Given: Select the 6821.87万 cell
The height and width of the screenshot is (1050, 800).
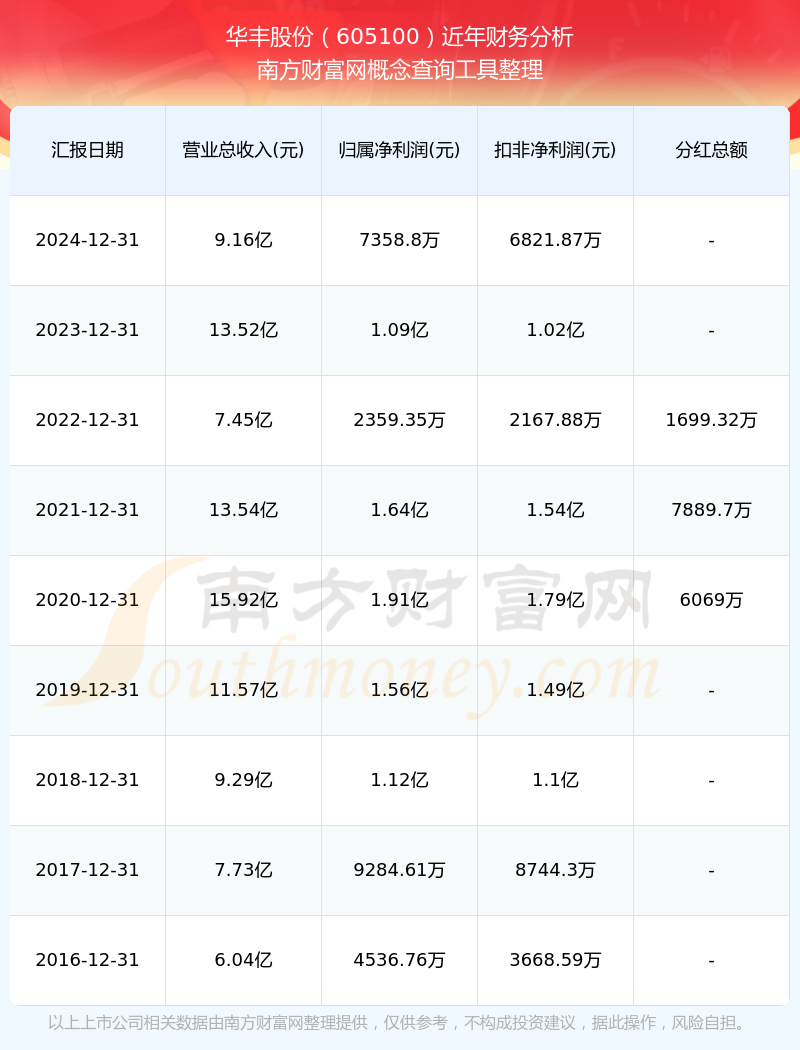Looking at the screenshot, I should point(556,240).
